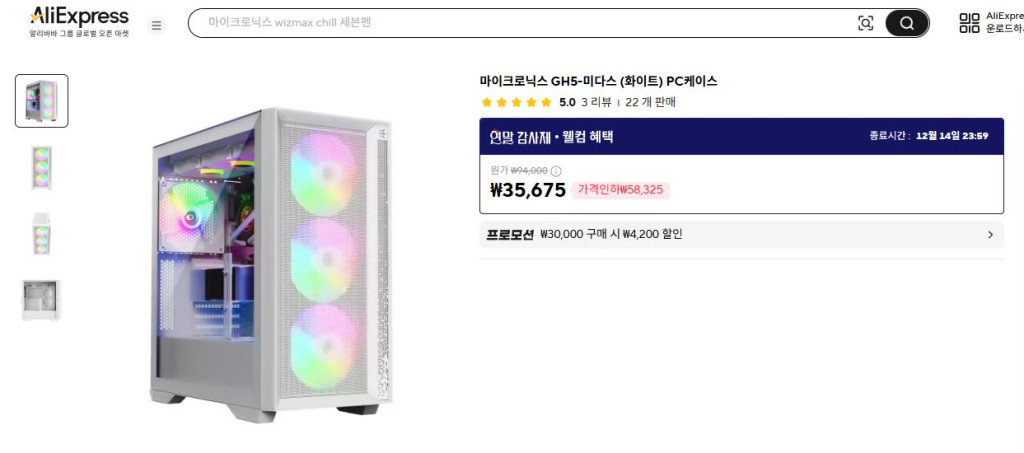Show the second front-view case thumbnail
Image resolution: width=1024 pixels, height=453 pixels.
point(42,167)
